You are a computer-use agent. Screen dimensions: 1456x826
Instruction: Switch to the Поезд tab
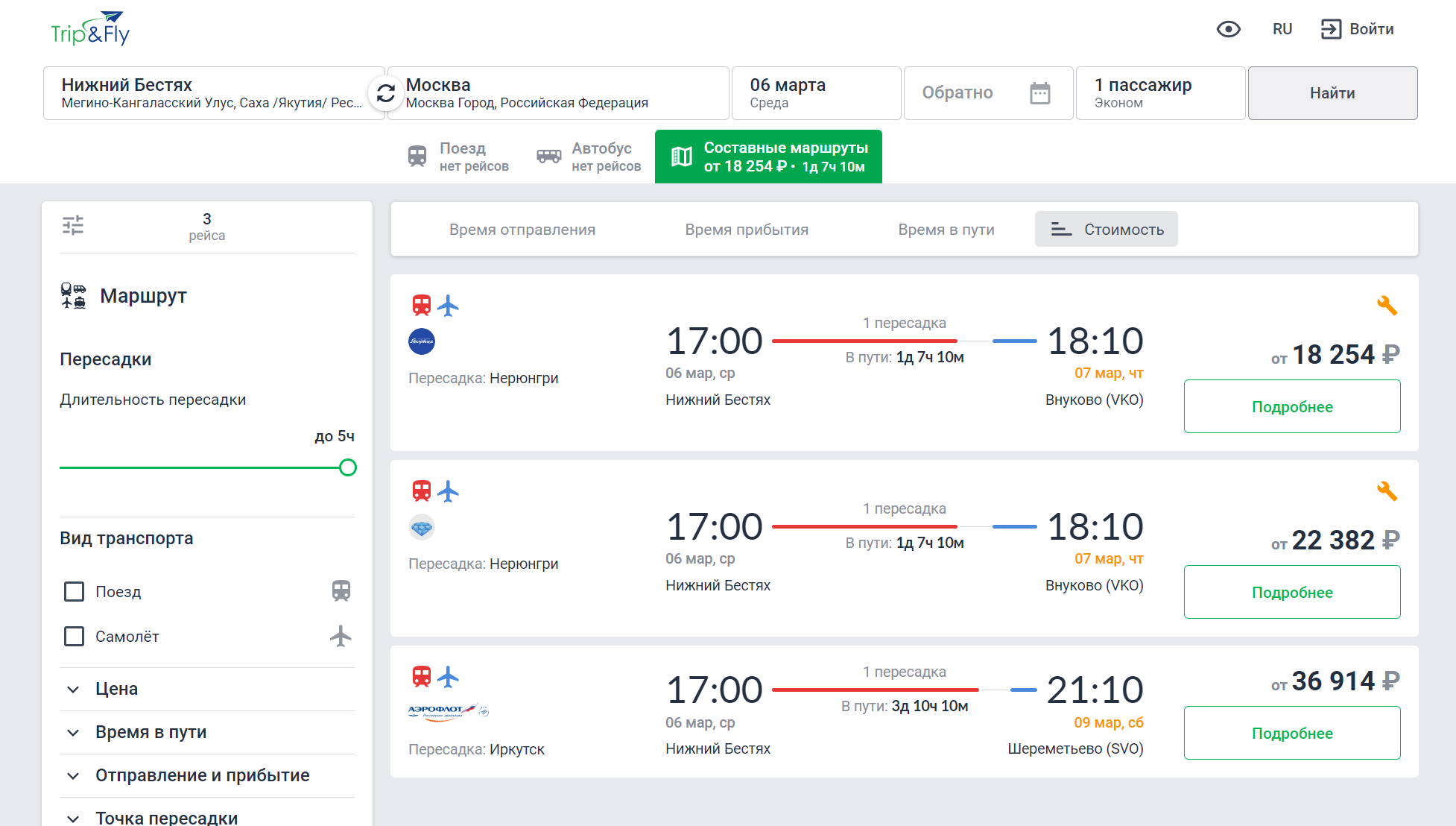(x=459, y=157)
